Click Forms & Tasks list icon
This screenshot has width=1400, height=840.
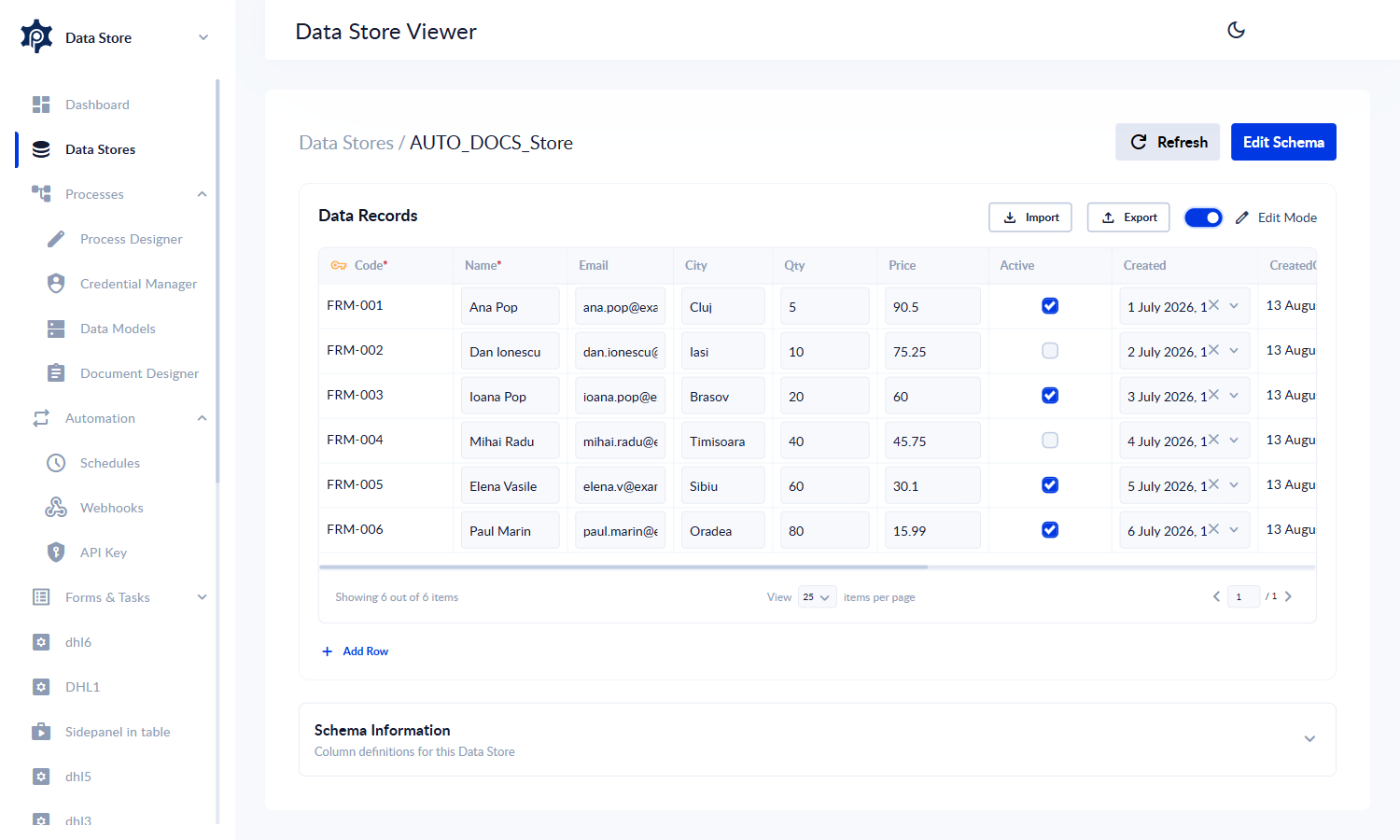[41, 596]
